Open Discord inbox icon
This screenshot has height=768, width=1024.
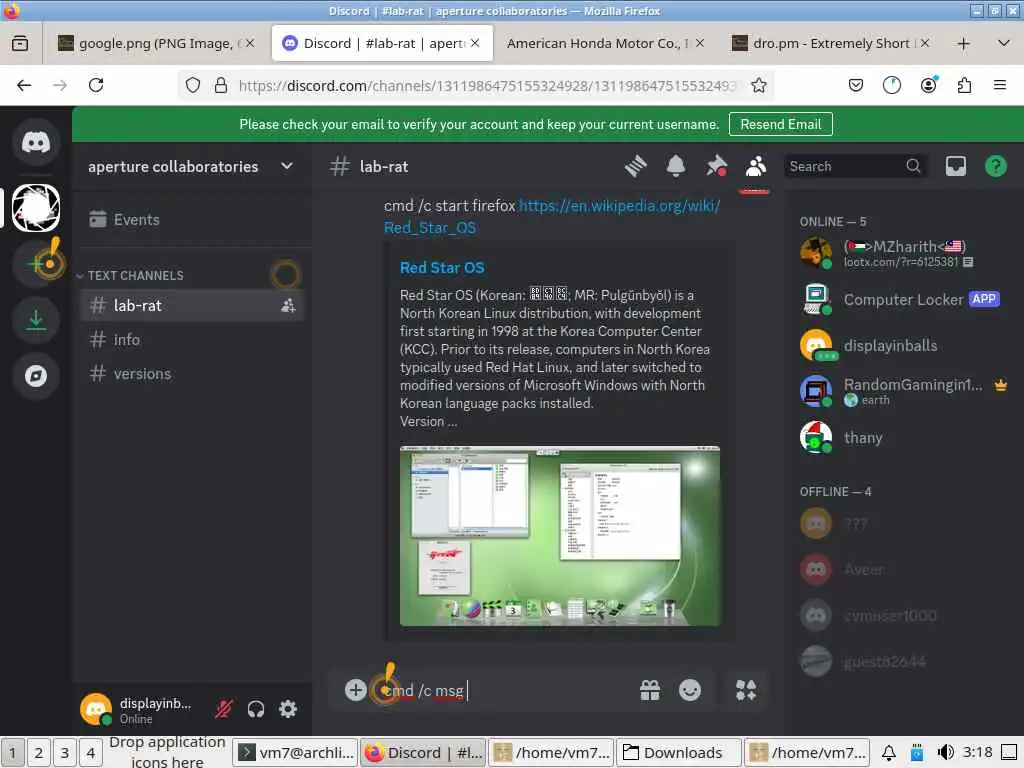(955, 167)
